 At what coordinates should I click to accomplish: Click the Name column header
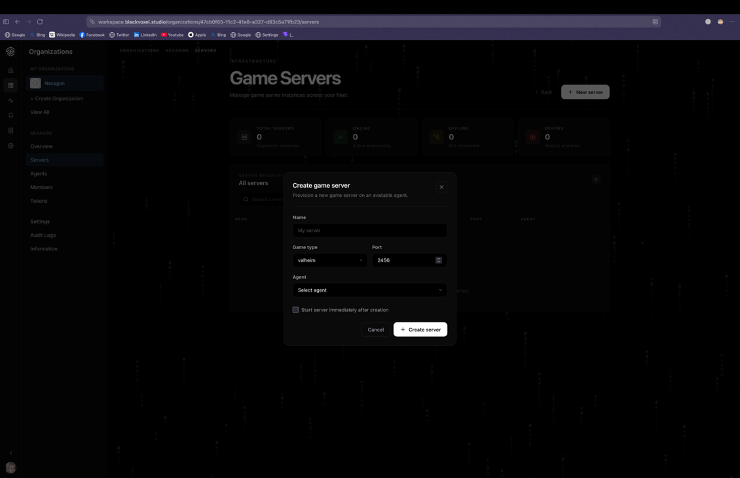click(x=241, y=219)
